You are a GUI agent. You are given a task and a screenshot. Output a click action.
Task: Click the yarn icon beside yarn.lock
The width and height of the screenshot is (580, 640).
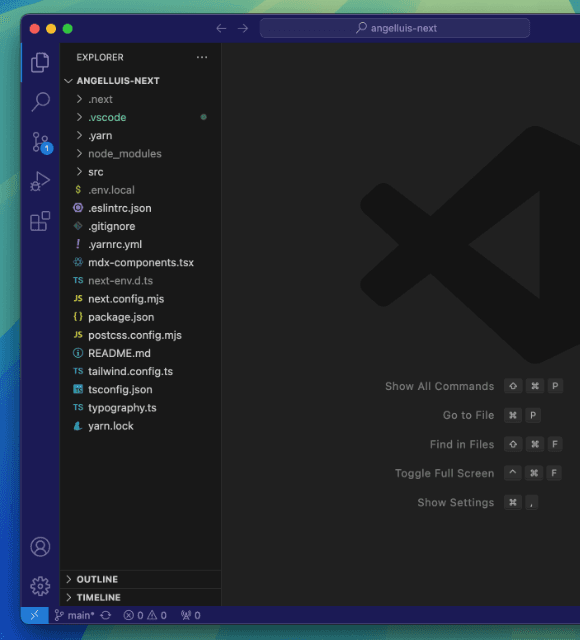78,426
